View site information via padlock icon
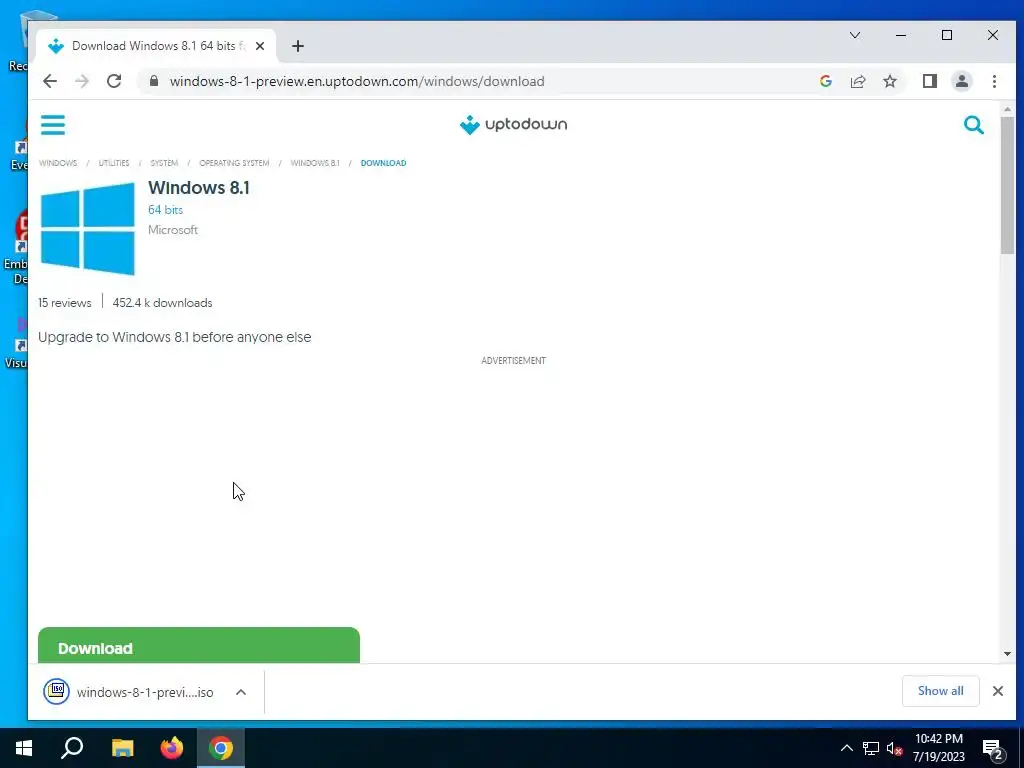The image size is (1024, 768). tap(153, 81)
